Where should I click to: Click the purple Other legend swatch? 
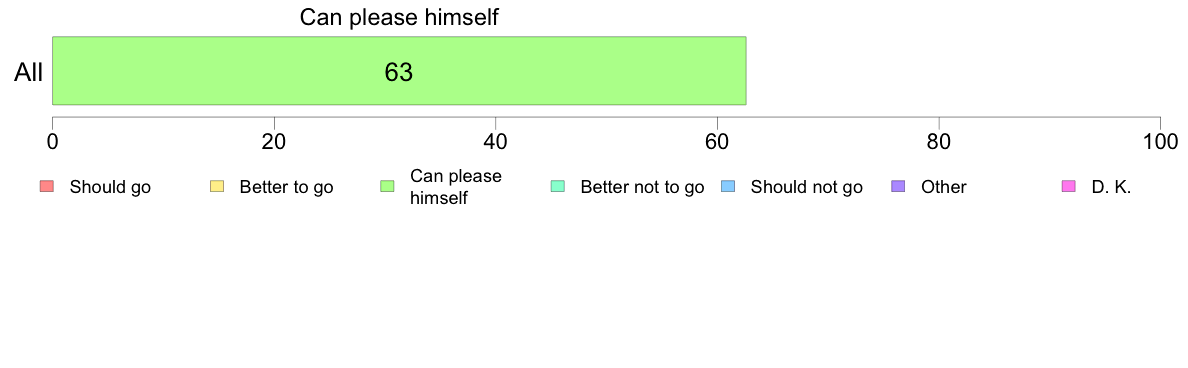(x=899, y=186)
